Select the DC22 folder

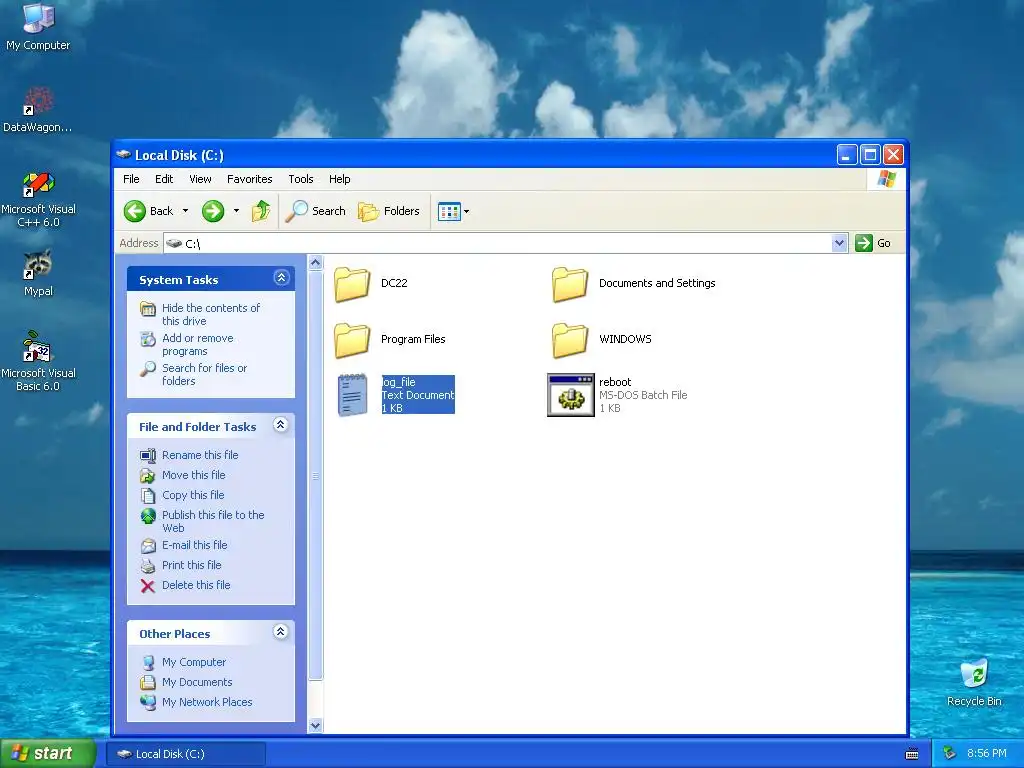[352, 283]
